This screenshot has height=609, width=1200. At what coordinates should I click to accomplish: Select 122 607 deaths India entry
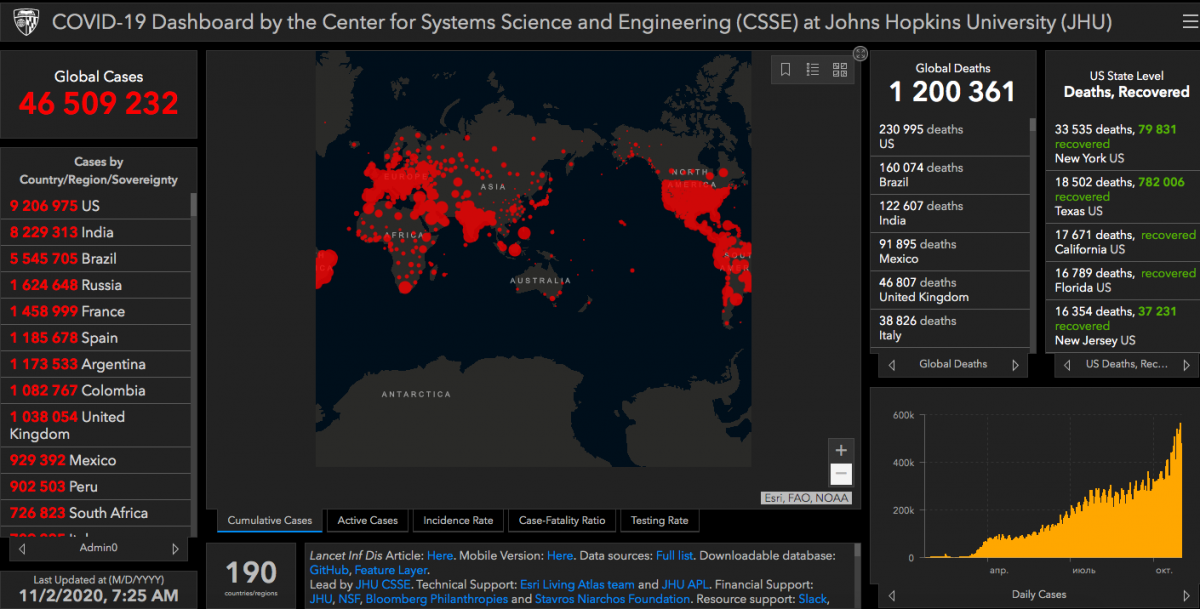(950, 213)
